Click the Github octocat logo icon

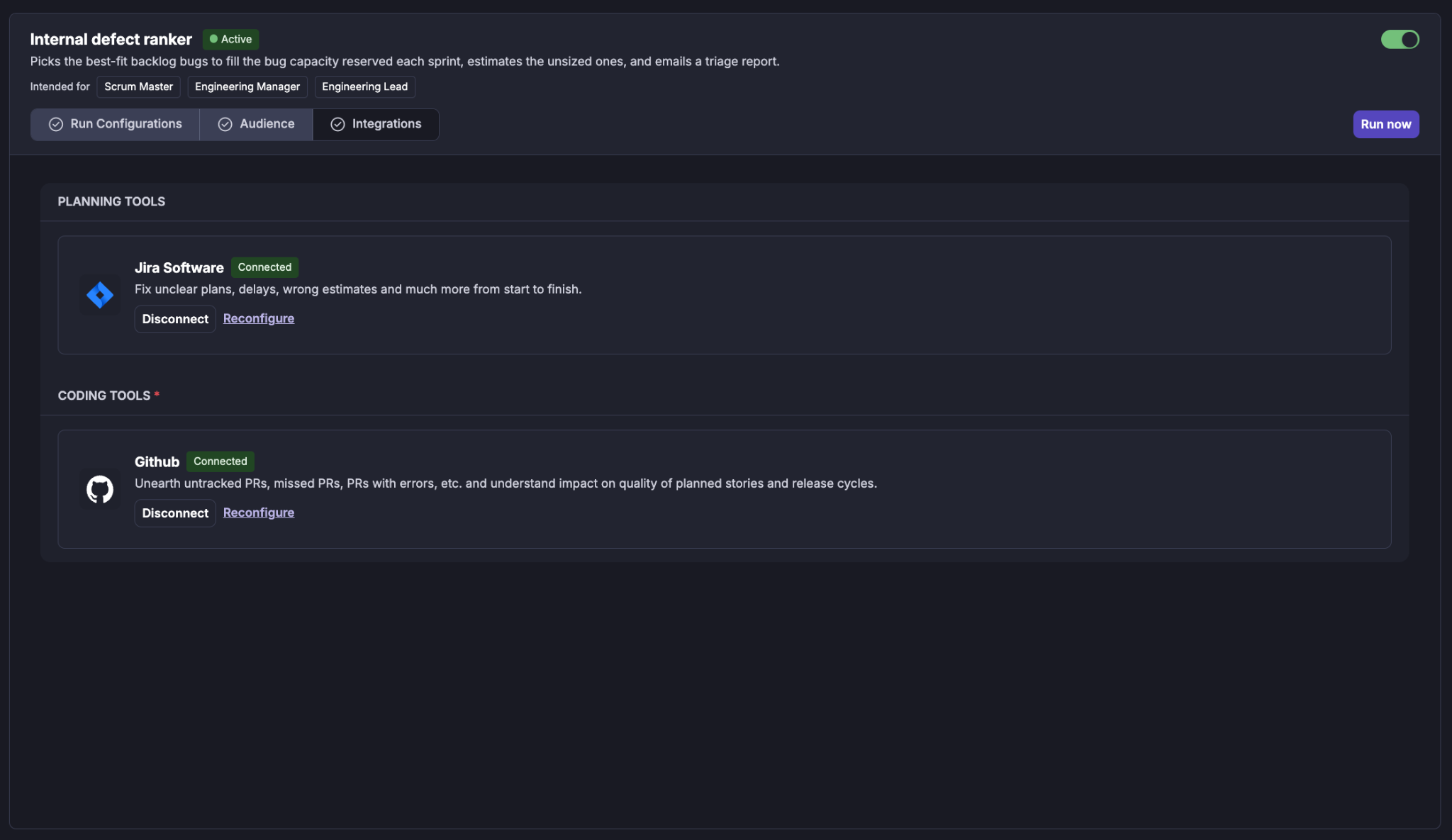100,489
